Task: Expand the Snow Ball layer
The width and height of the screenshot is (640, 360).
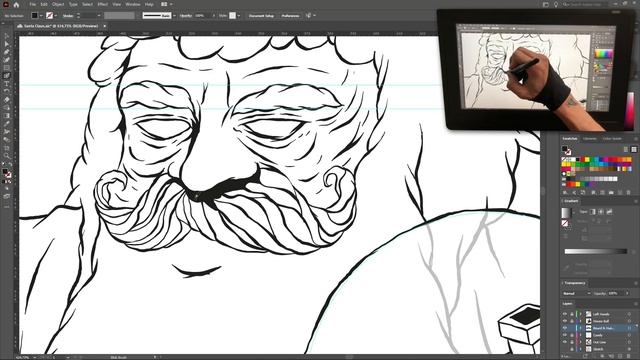Action: (x=581, y=321)
